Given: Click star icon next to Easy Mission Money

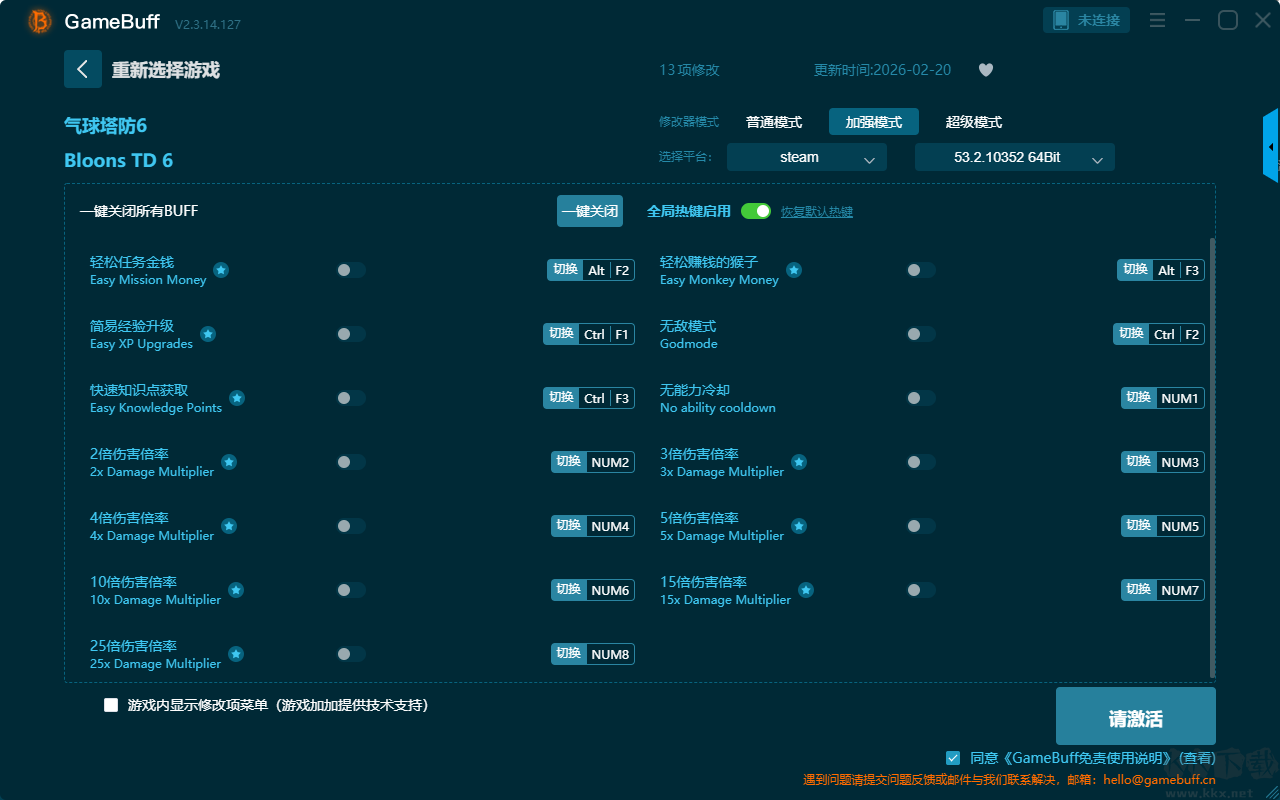Looking at the screenshot, I should click(221, 270).
